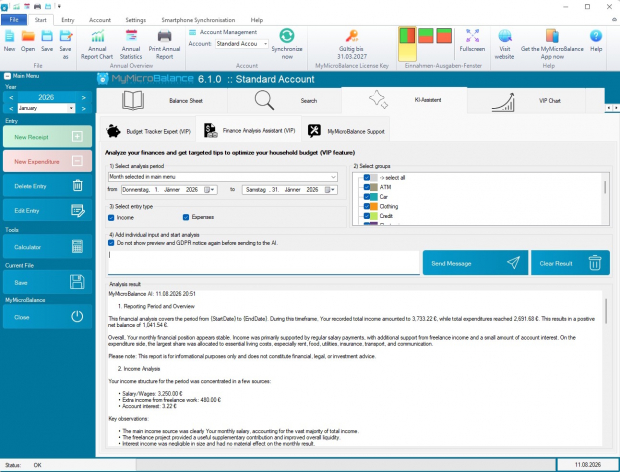Image resolution: width=620 pixels, height=472 pixels.
Task: Uncheck the ATM group checkbox
Action: click(x=367, y=187)
